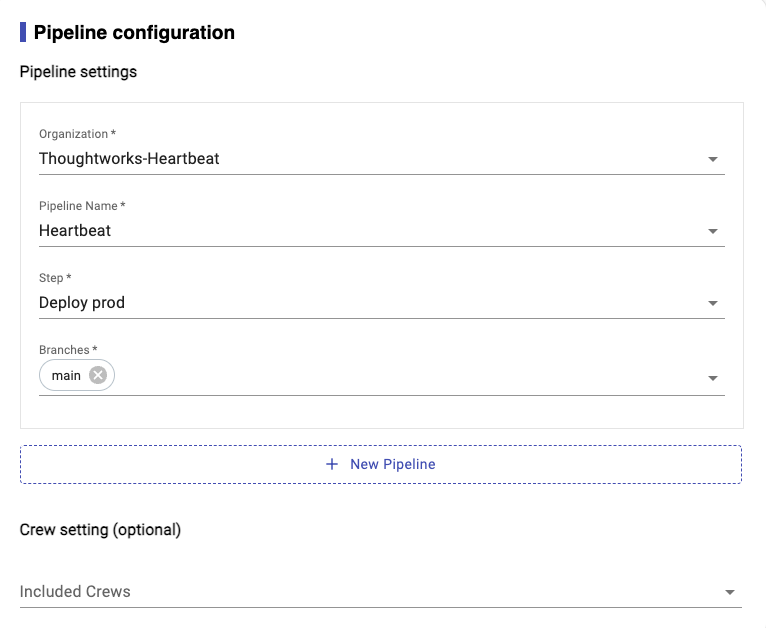Screen dimensions: 766x628
Task: Open the Organization select showing Thoughtworks-Heartbeat
Action: (360, 159)
